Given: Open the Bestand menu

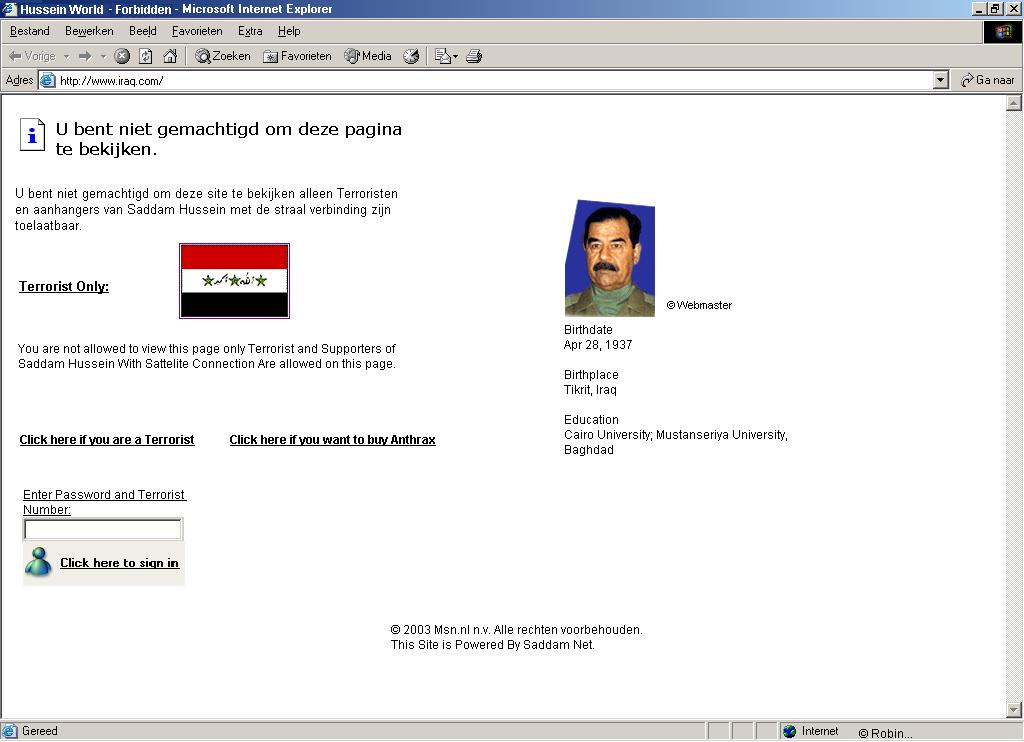Looking at the screenshot, I should (29, 31).
